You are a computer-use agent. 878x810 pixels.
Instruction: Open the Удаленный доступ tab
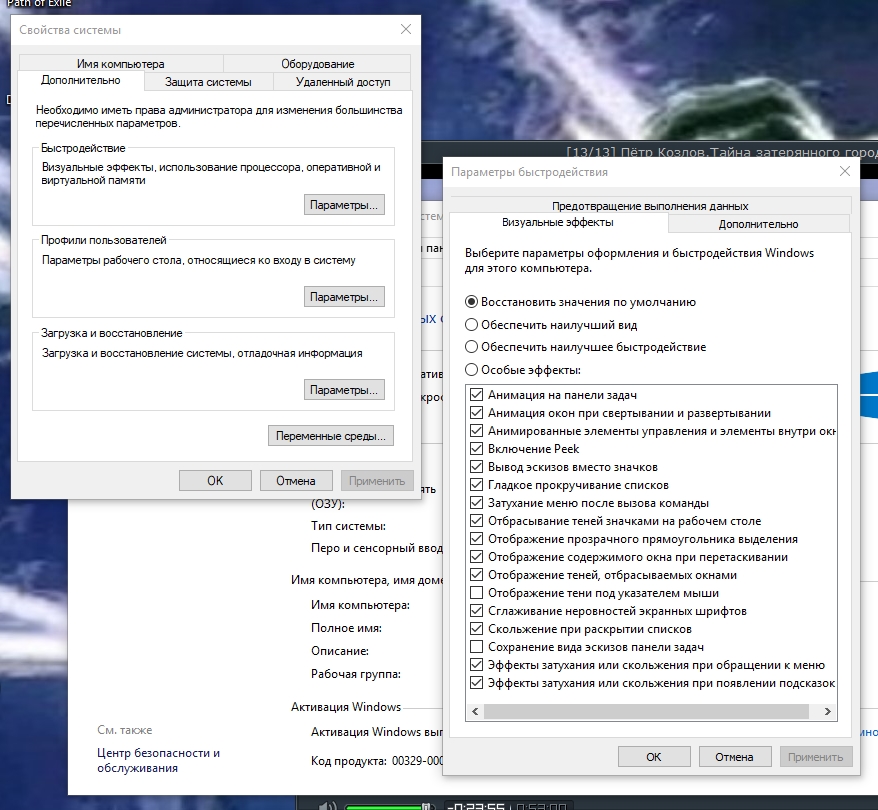pyautogui.click(x=343, y=82)
